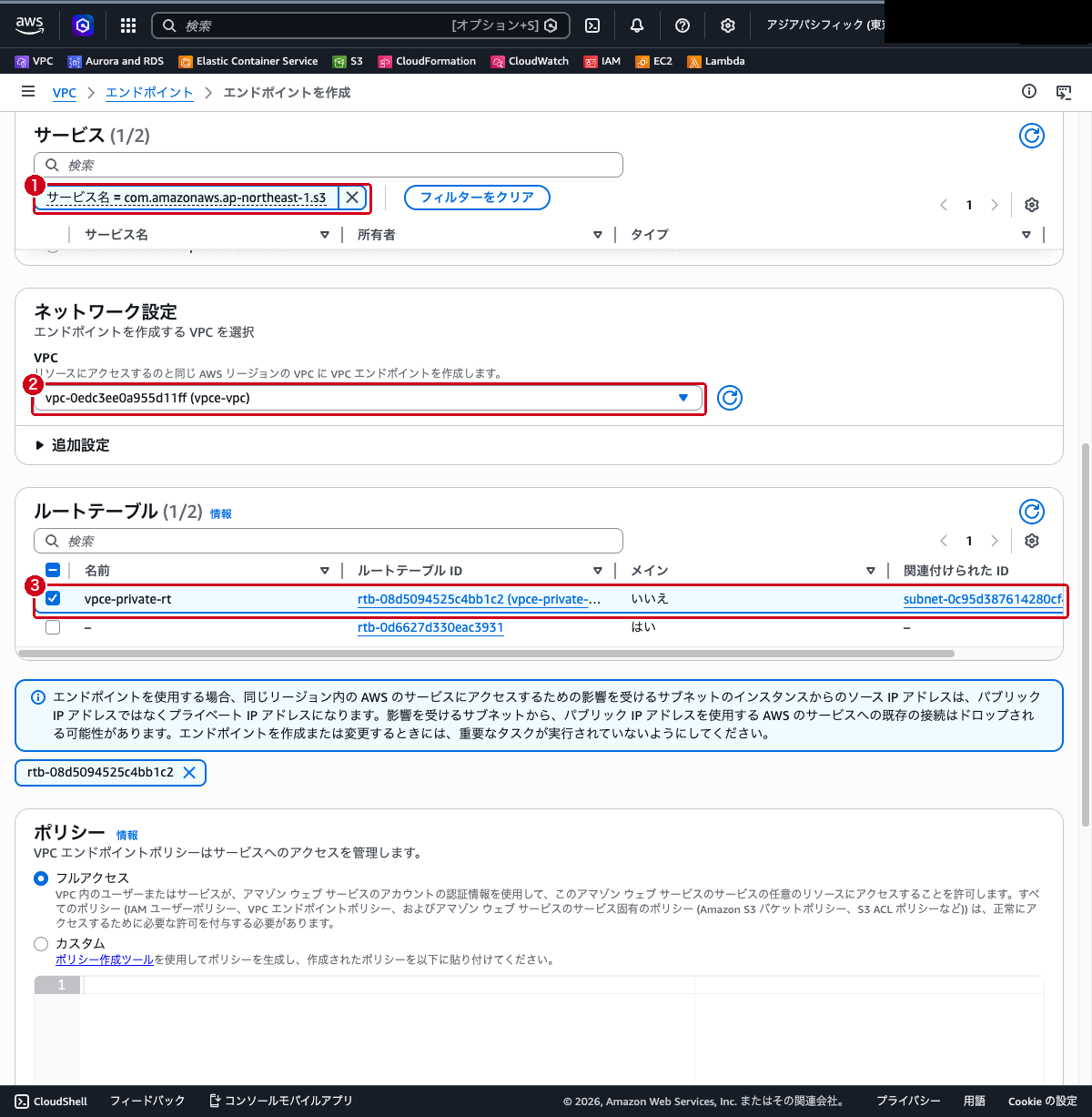Viewport: 1092px width, 1117px height.
Task: Open the subnet-0c95d387614280cf link
Action: (x=983, y=599)
